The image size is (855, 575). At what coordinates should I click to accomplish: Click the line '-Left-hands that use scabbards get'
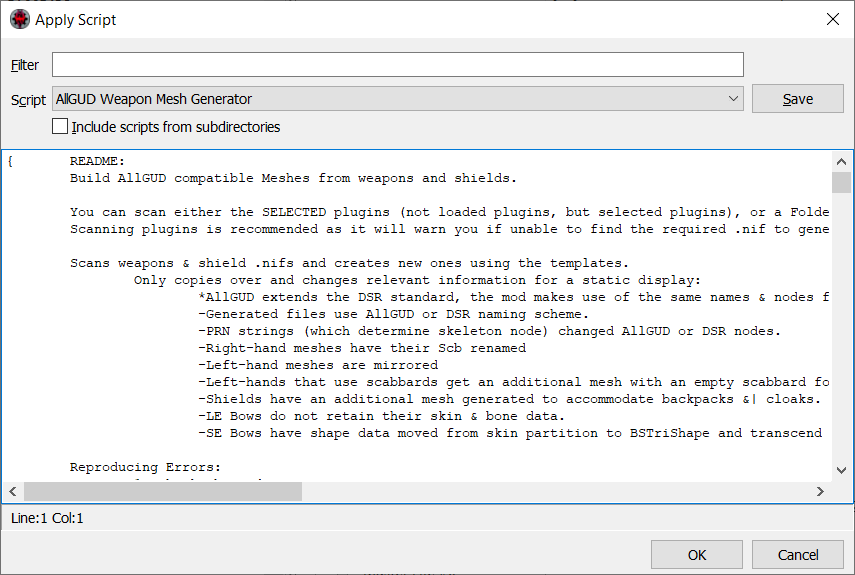[514, 383]
